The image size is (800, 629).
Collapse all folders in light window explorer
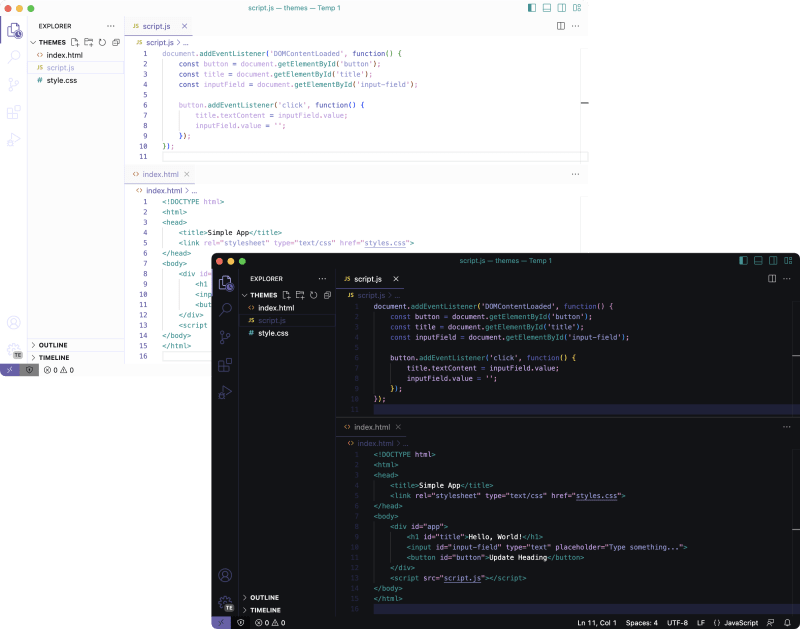116,42
